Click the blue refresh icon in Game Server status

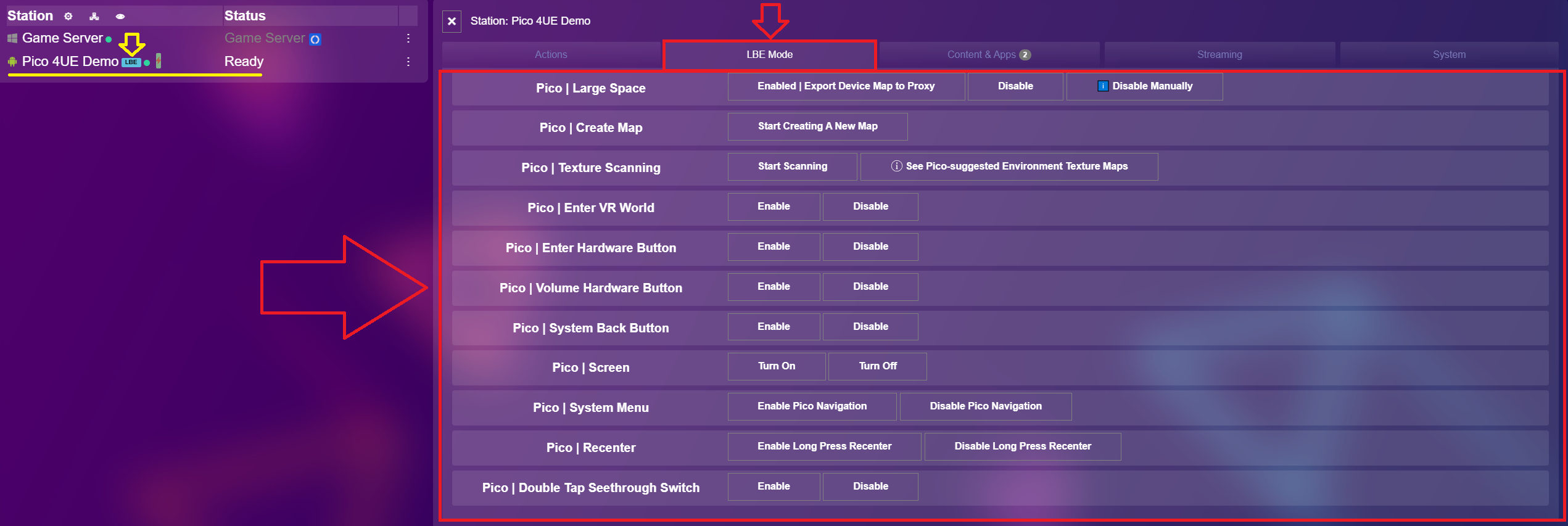[x=315, y=39]
